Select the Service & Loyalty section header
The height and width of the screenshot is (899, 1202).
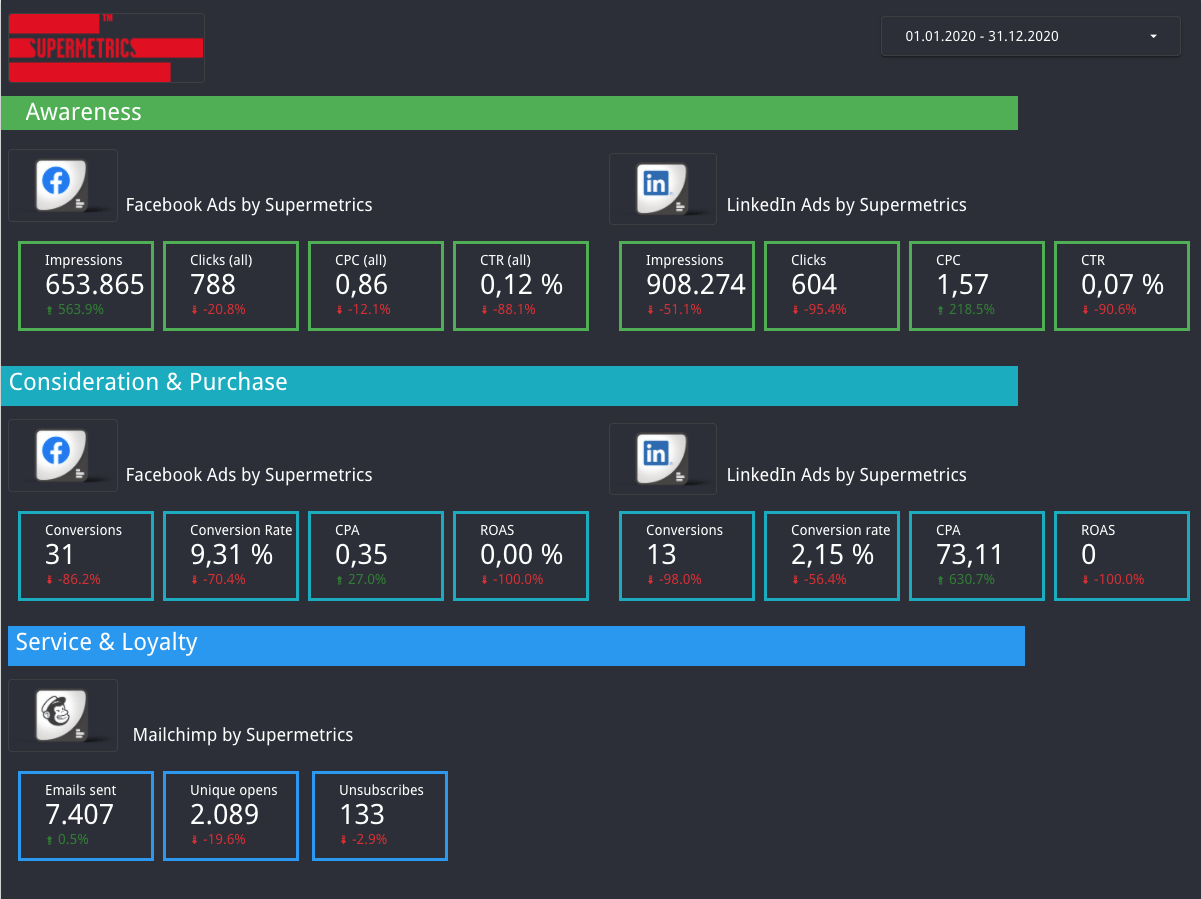516,645
